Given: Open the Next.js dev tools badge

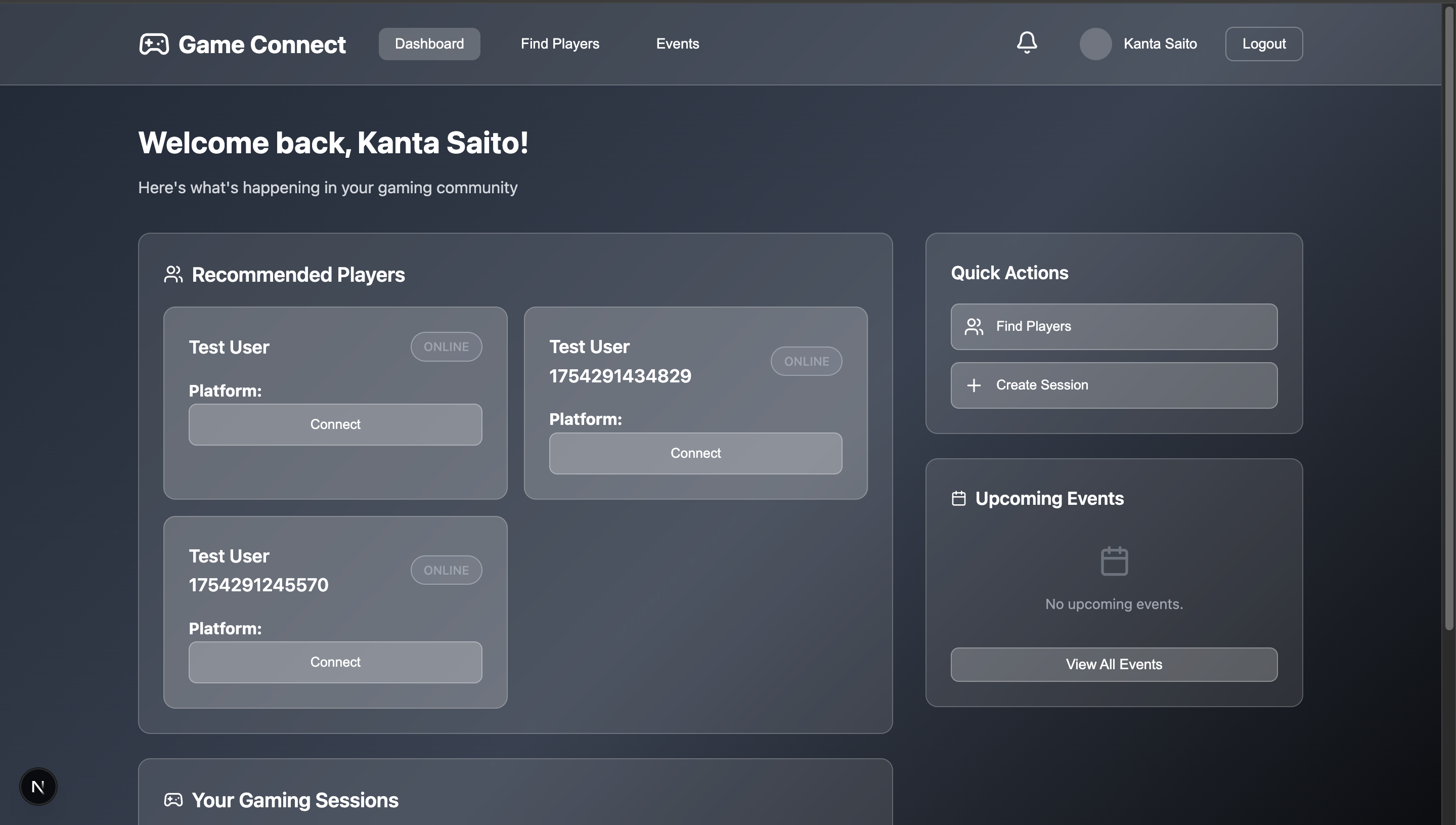Looking at the screenshot, I should click(x=38, y=786).
